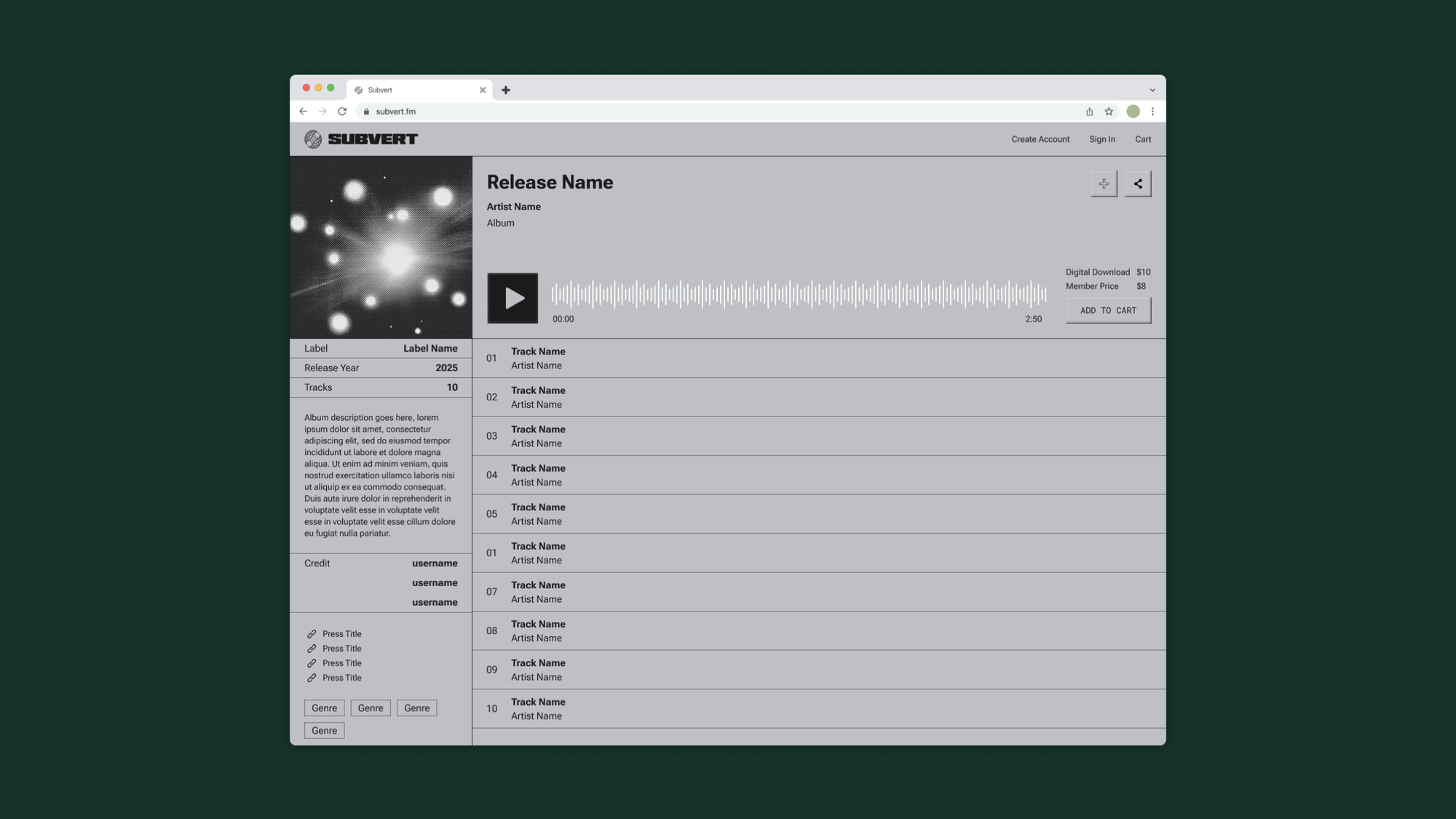Open new tab with plus icon
This screenshot has height=819, width=1456.
tap(506, 90)
